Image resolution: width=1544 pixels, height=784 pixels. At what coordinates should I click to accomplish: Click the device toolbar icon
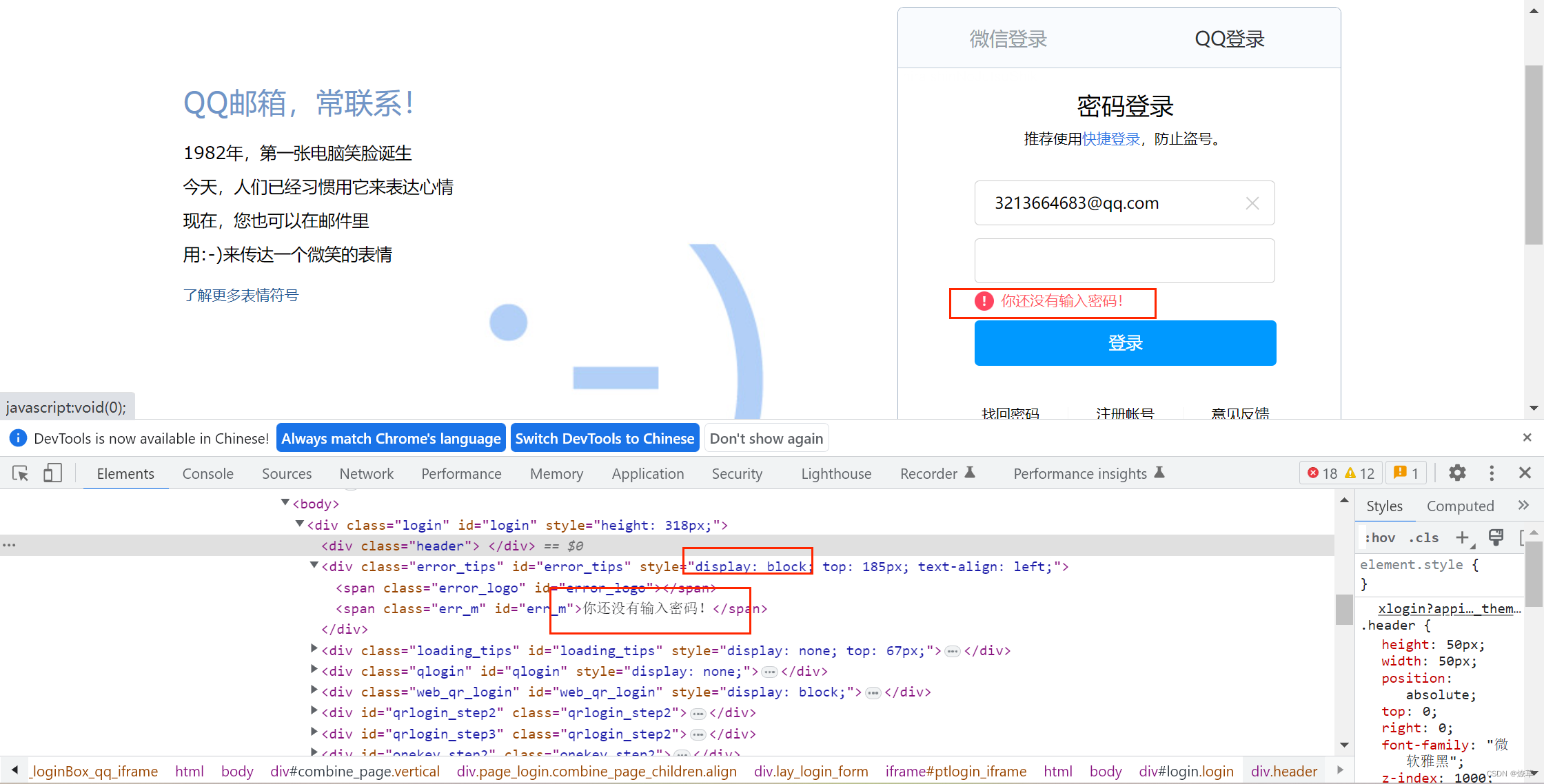coord(51,473)
